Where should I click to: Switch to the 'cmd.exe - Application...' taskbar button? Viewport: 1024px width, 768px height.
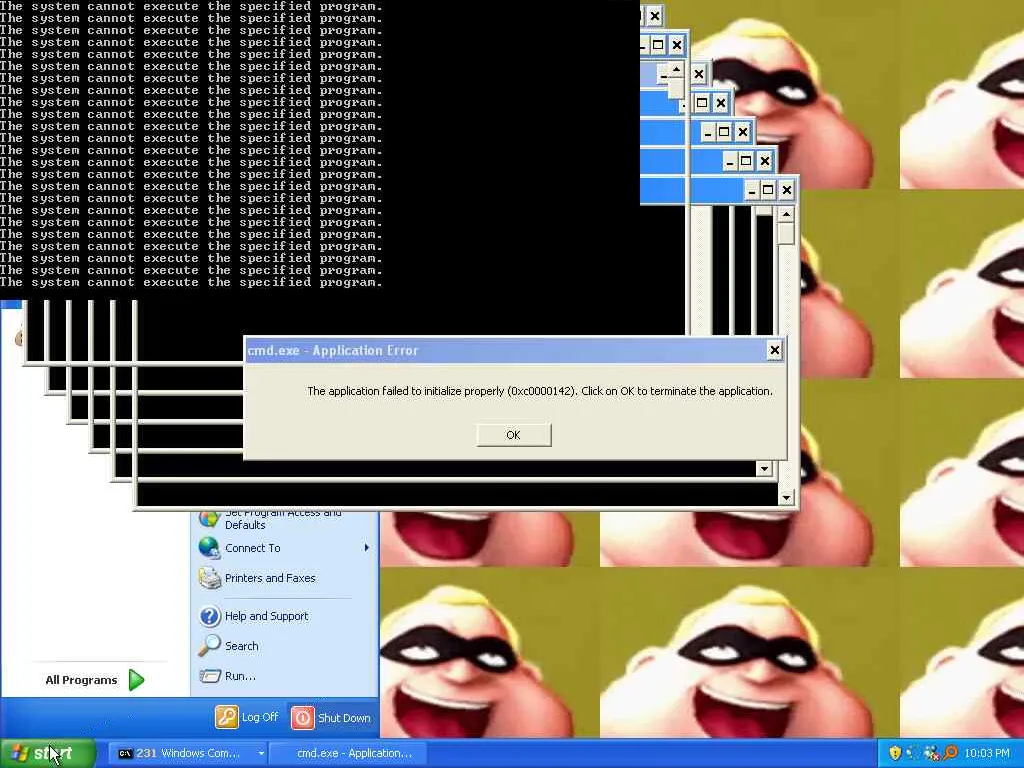tap(348, 753)
